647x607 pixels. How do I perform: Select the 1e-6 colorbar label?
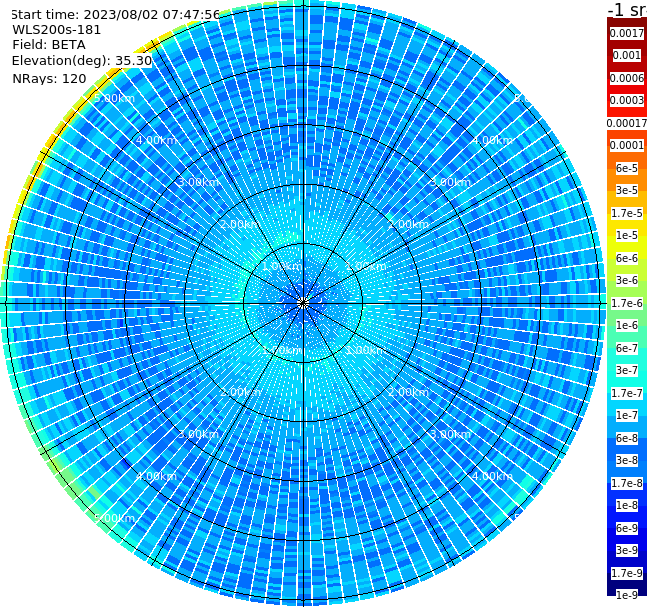(x=627, y=325)
